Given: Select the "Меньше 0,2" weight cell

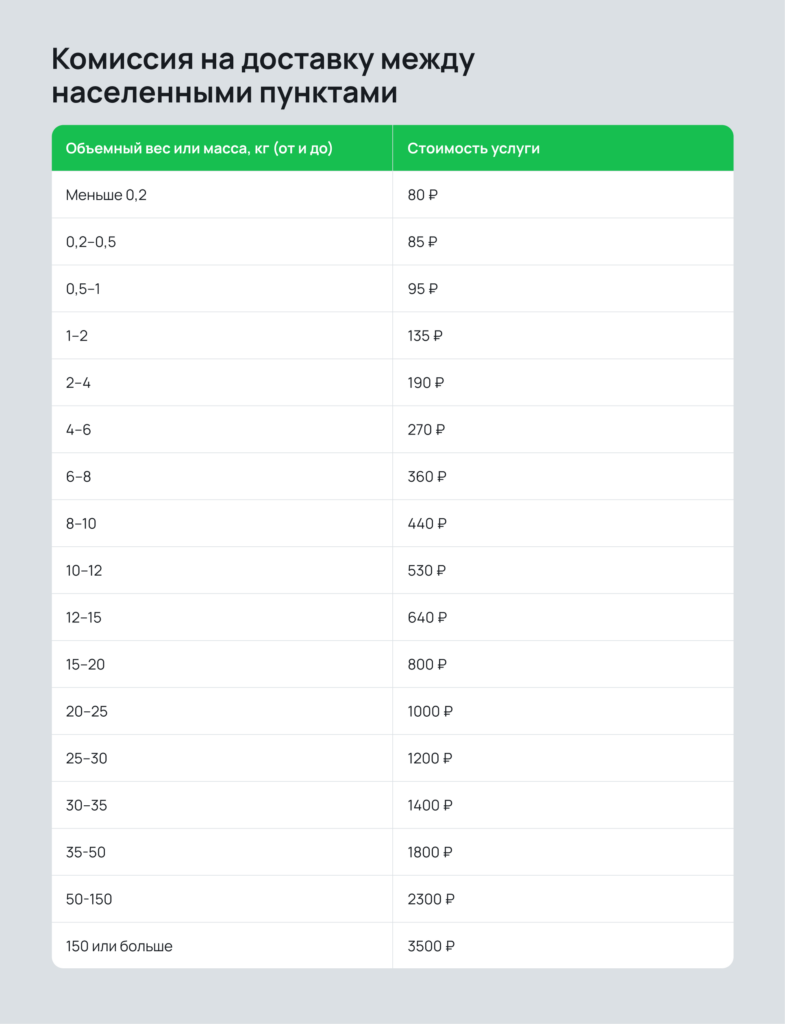Looking at the screenshot, I should pyautogui.click(x=106, y=195).
